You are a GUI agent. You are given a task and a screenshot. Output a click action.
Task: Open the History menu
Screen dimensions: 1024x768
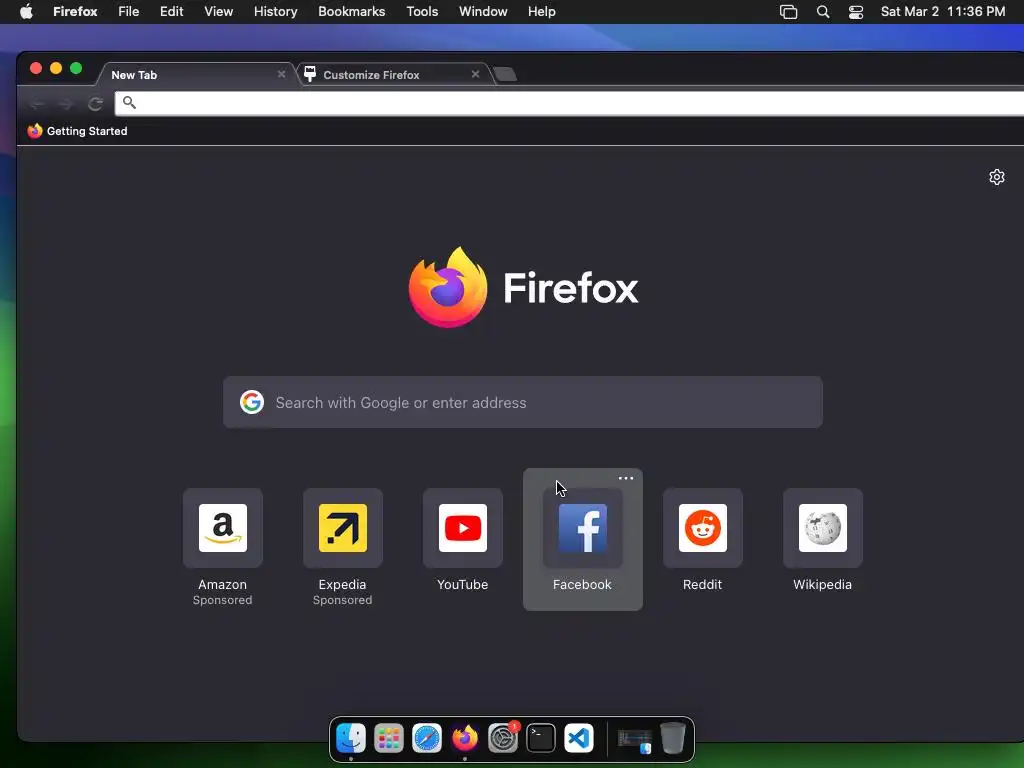(276, 12)
